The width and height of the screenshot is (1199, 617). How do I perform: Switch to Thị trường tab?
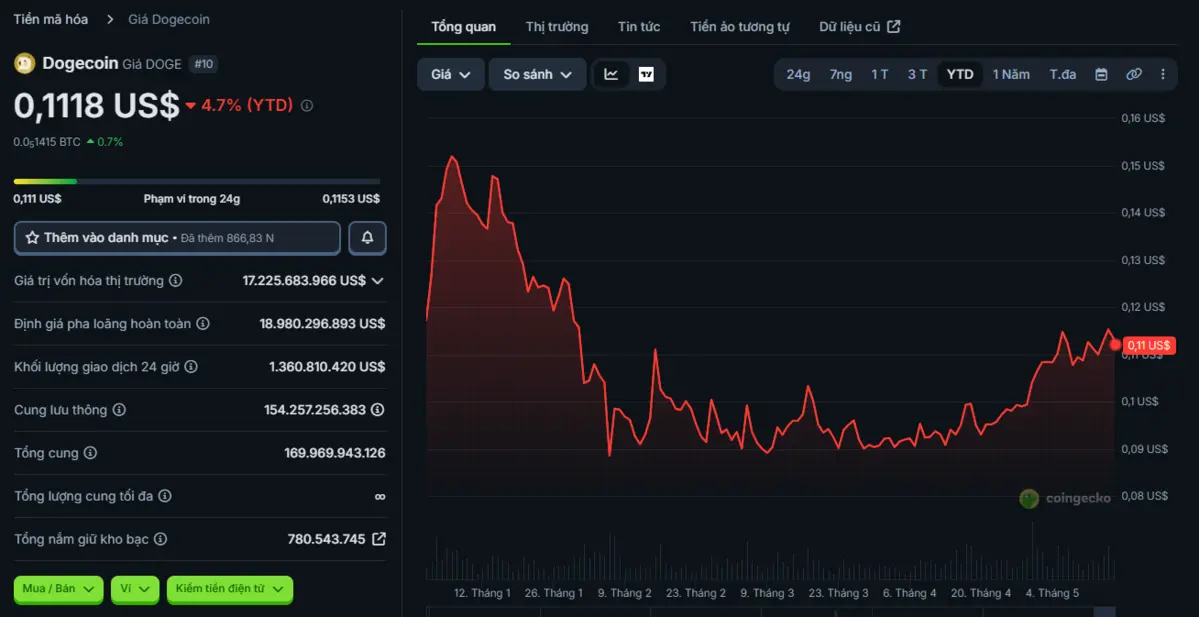point(557,27)
